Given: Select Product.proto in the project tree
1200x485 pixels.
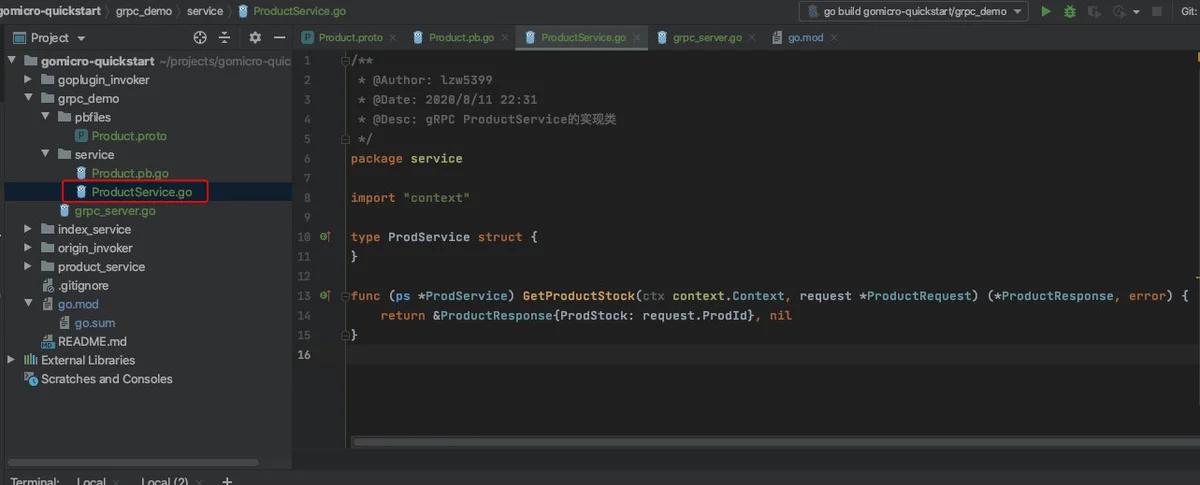Looking at the screenshot, I should (129, 136).
